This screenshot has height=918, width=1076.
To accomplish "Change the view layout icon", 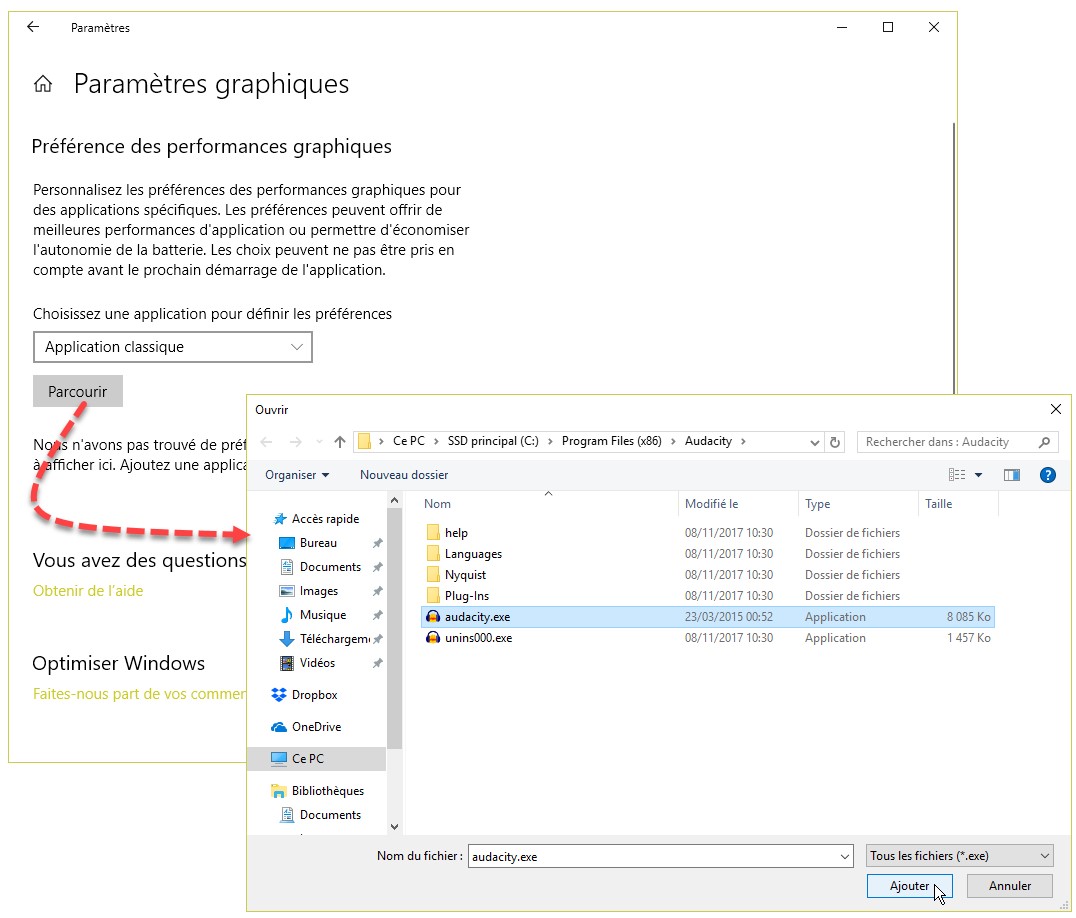I will (x=957, y=475).
